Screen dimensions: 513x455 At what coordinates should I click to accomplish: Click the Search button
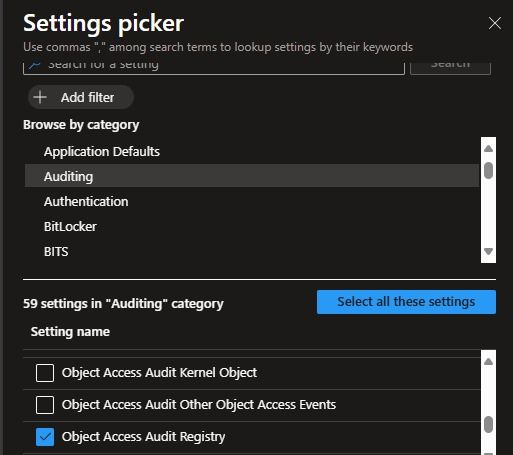click(450, 67)
